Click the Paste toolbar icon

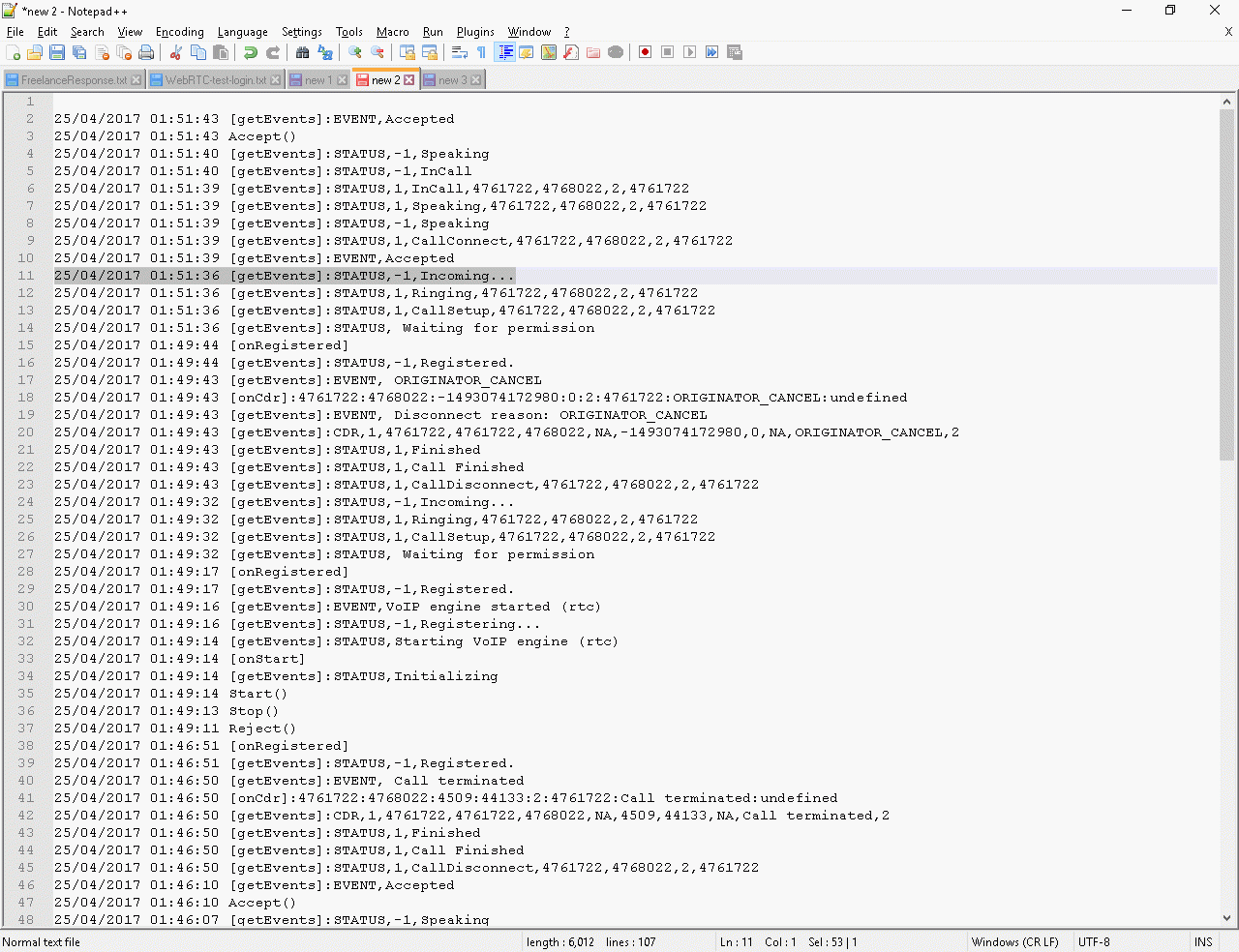221,52
